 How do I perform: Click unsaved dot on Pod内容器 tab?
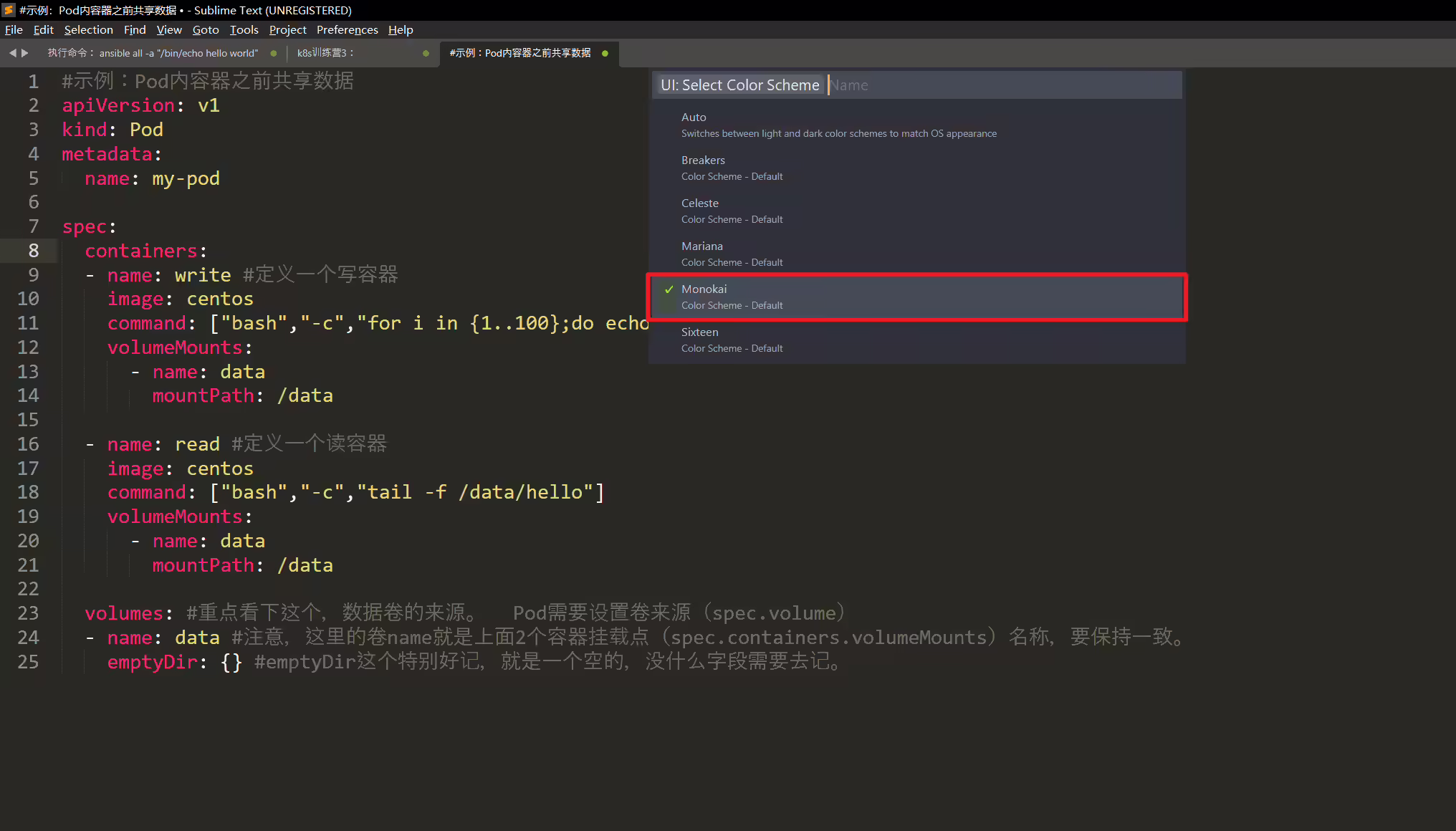(605, 53)
